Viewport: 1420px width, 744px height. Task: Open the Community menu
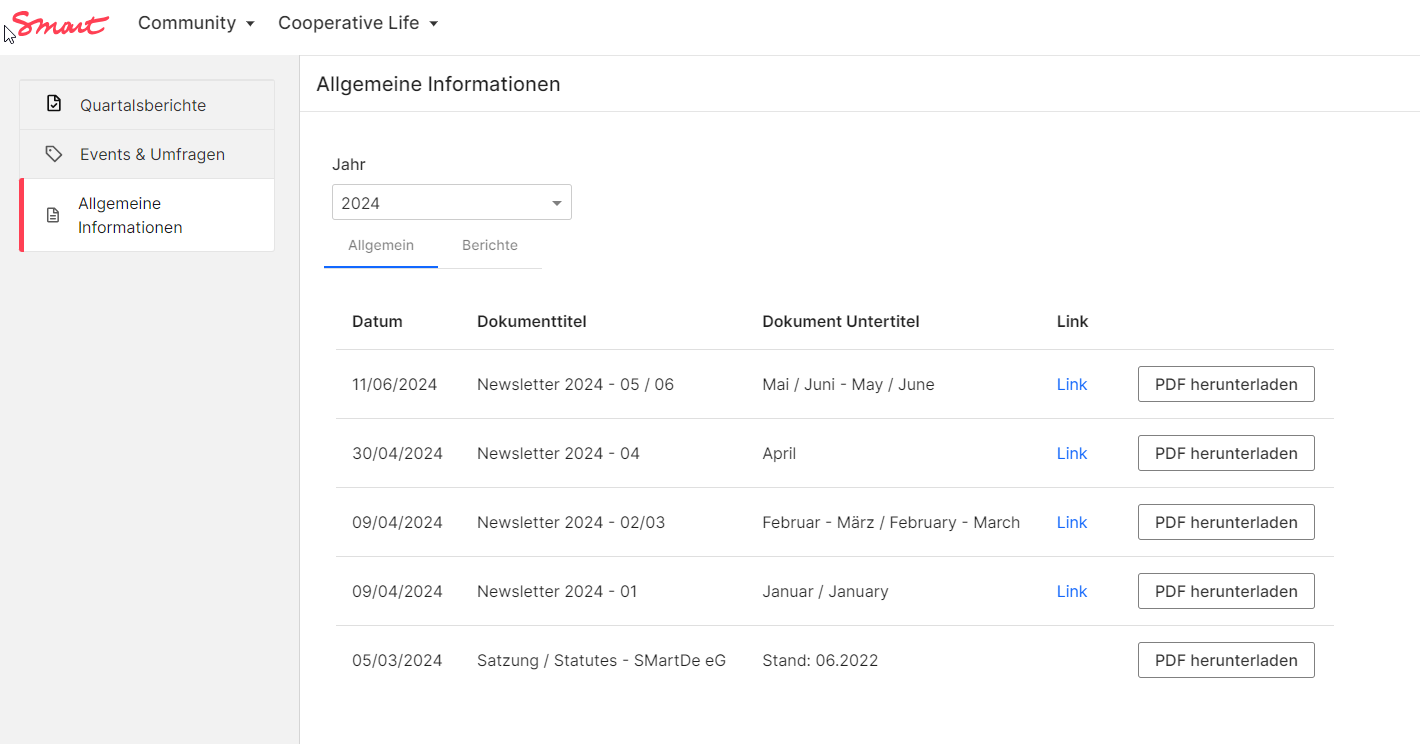pos(196,23)
